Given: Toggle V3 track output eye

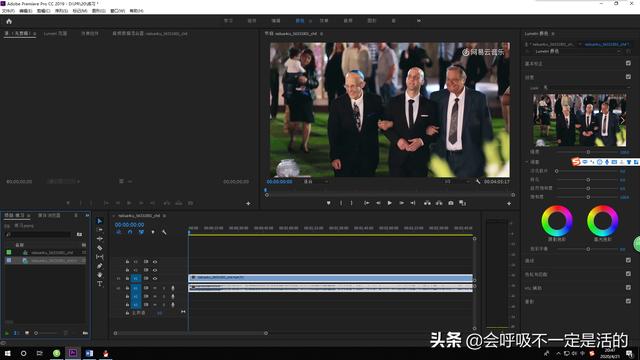Looking at the screenshot, I should tap(155, 262).
